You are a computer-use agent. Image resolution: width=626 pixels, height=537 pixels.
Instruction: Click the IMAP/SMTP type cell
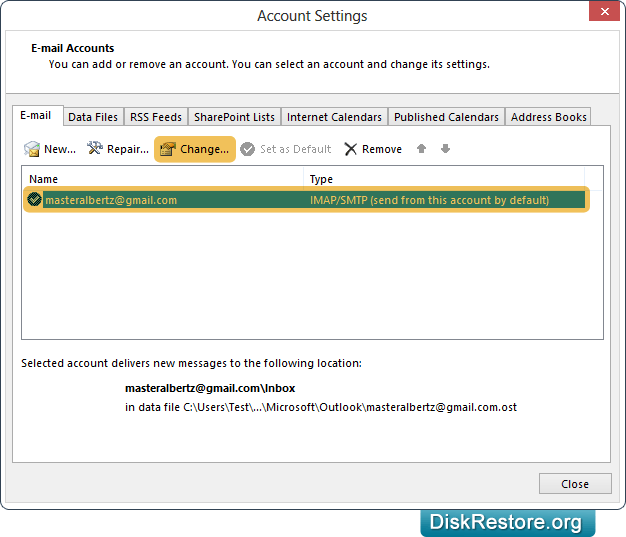(429, 200)
